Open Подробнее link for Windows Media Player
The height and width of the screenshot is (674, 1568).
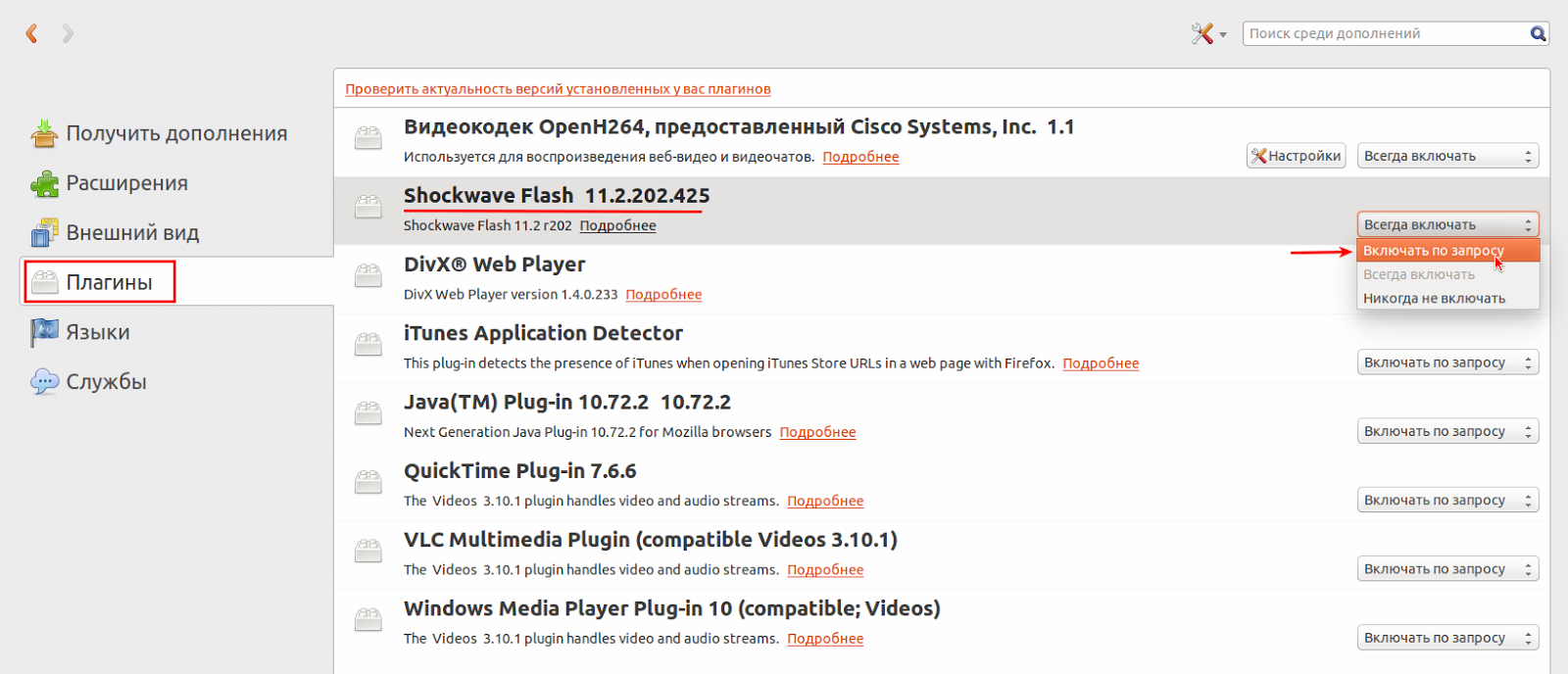click(x=825, y=639)
